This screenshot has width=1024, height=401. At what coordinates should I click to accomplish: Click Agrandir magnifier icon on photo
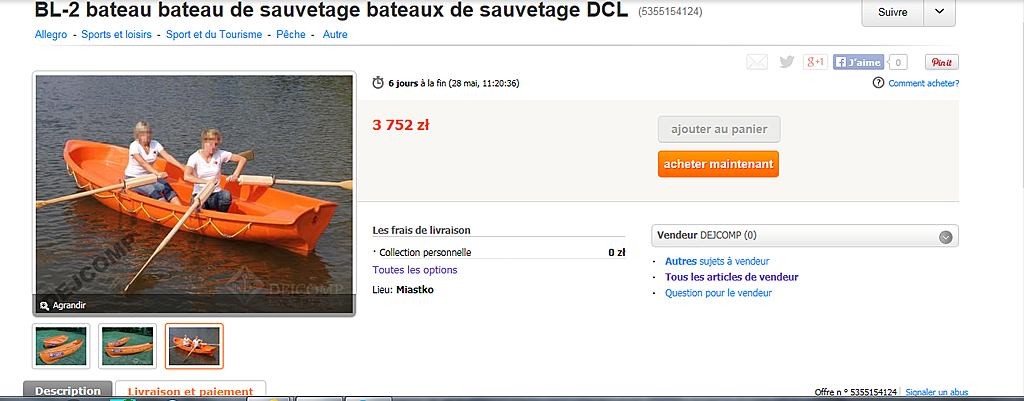pos(44,305)
